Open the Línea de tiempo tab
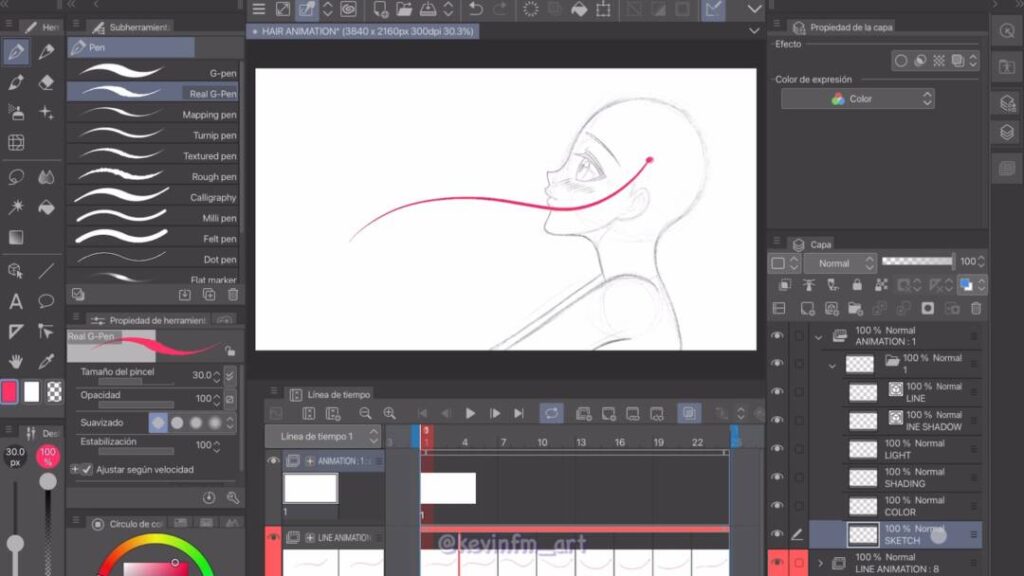 (330, 394)
